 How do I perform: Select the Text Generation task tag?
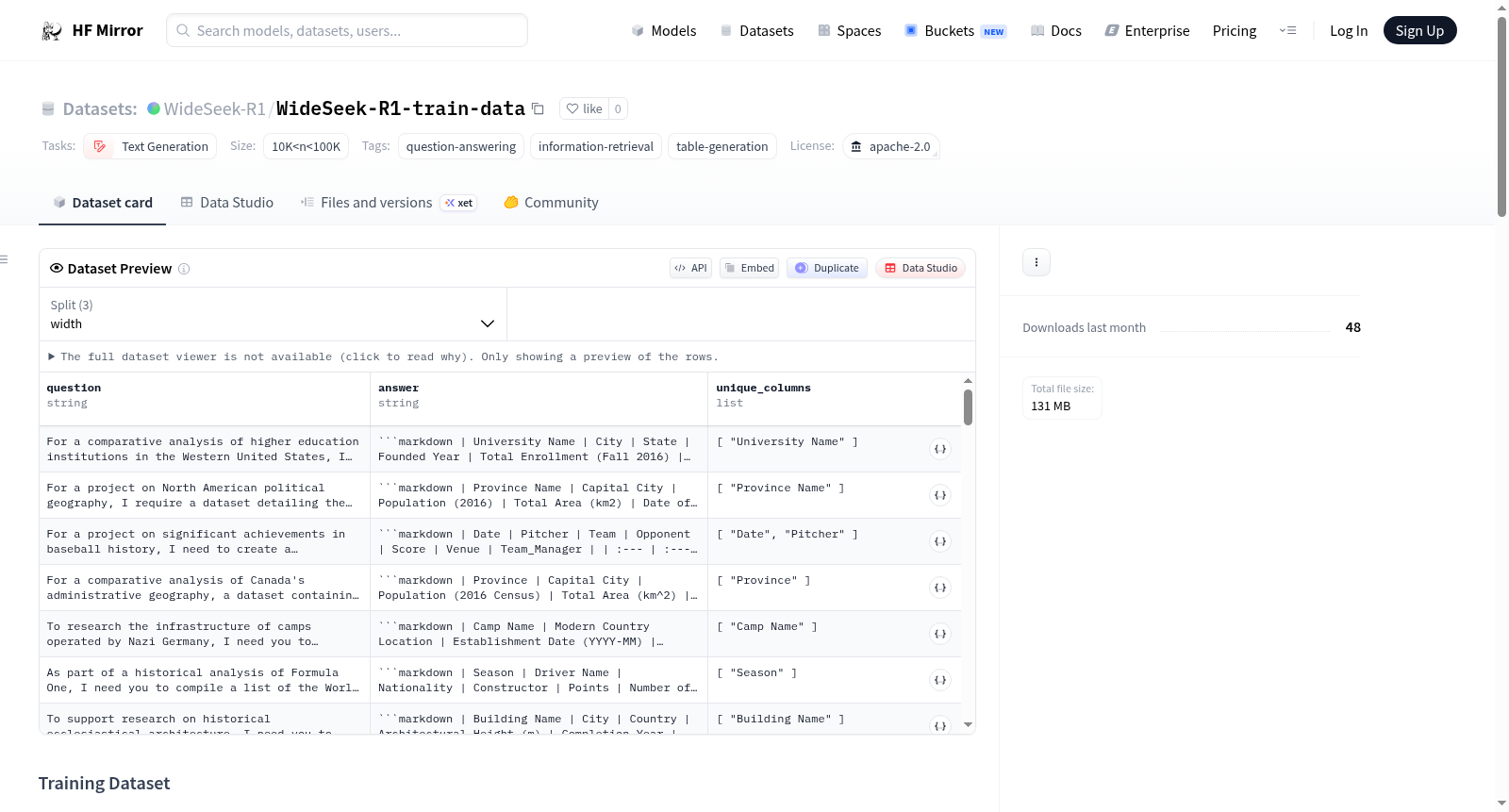coord(151,146)
